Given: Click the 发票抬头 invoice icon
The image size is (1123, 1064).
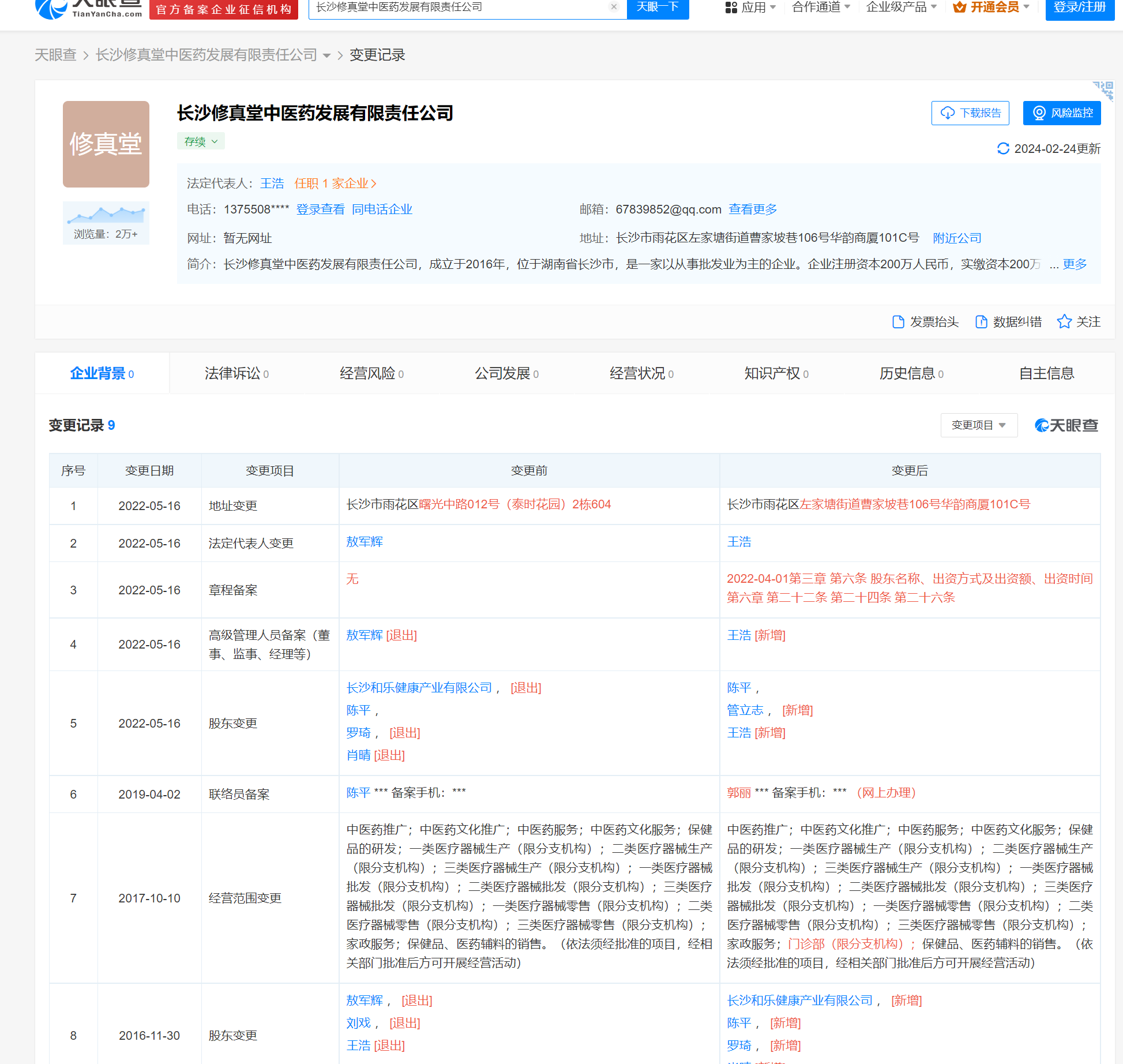Looking at the screenshot, I should [x=898, y=321].
